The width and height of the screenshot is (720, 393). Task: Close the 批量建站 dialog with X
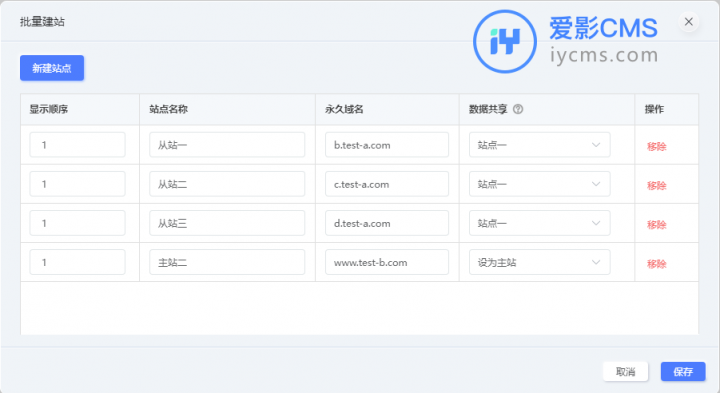pyautogui.click(x=688, y=22)
